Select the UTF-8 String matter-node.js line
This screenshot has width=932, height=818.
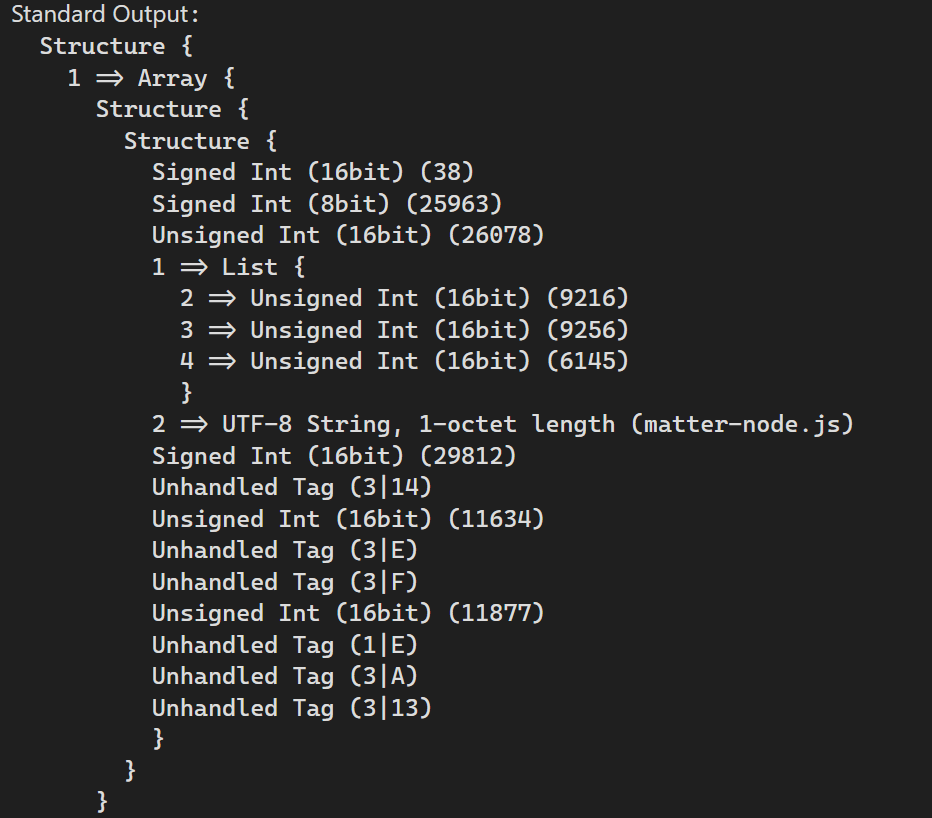(x=503, y=424)
